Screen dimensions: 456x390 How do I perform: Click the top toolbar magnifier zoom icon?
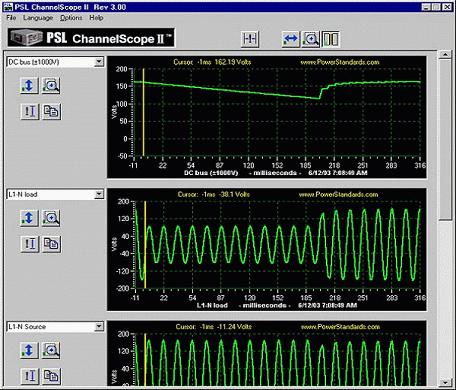(x=310, y=39)
